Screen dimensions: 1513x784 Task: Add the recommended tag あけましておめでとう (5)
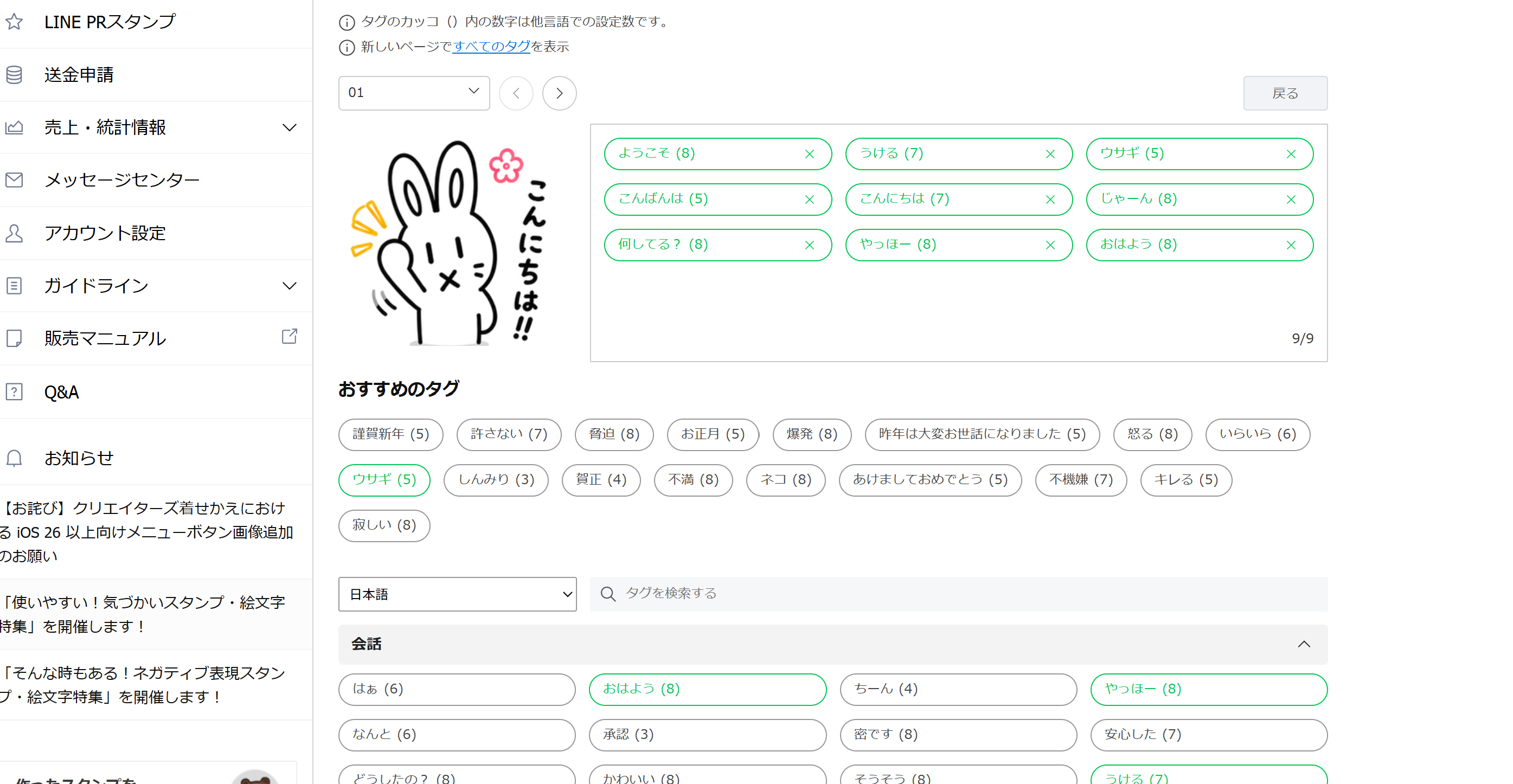[x=931, y=480]
